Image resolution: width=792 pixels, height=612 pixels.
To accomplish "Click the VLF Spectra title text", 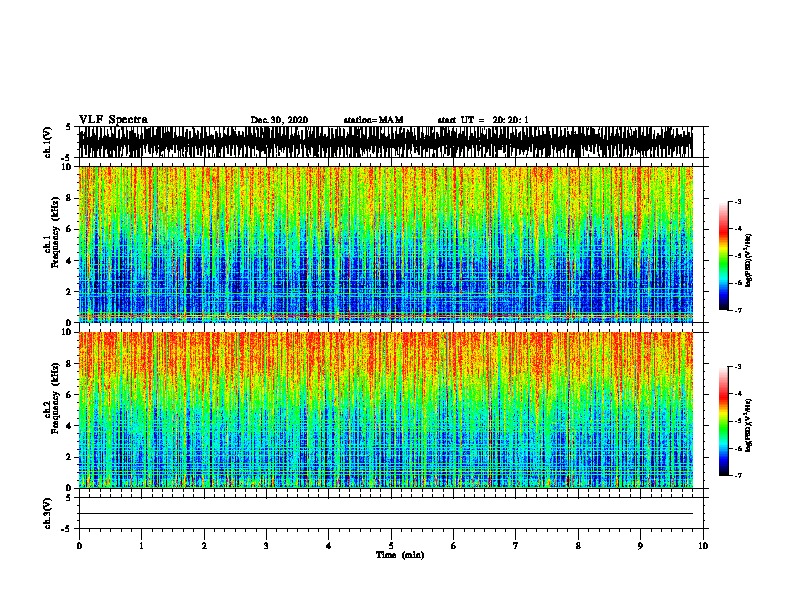I will (113, 119).
